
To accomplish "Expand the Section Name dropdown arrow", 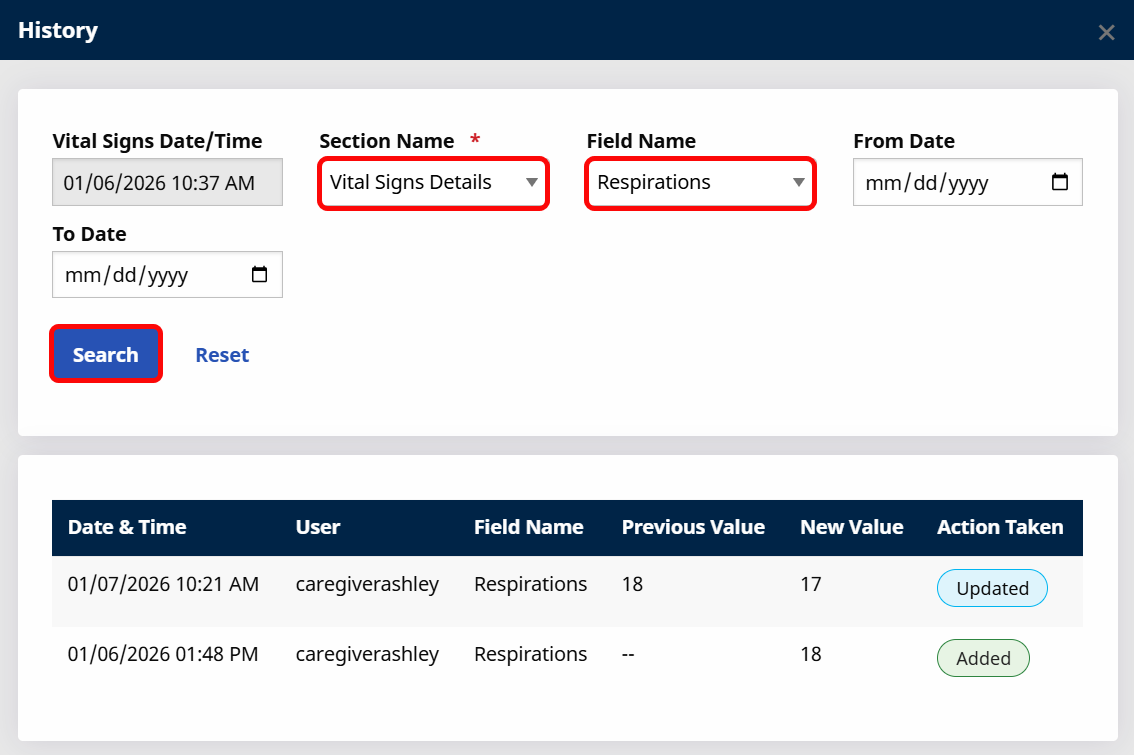I will 532,182.
